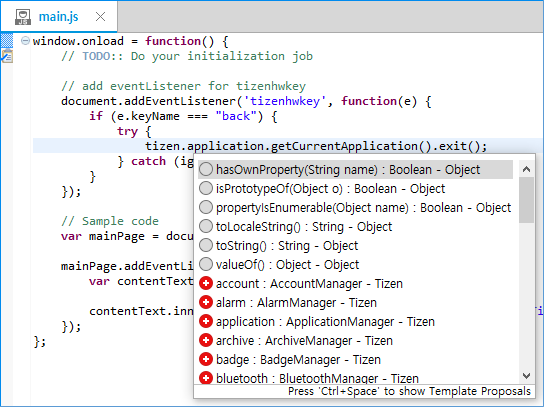Click the "back" string in if condition
Image resolution: width=544 pixels, height=407 pixels.
pyautogui.click(x=236, y=116)
